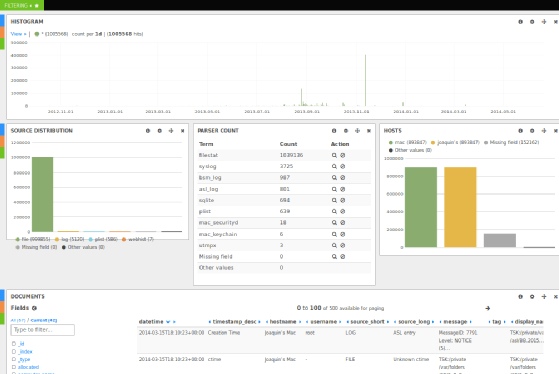The width and height of the screenshot is (559, 374).
Task: Exclude asl_log term with ban icon
Action: point(343,189)
